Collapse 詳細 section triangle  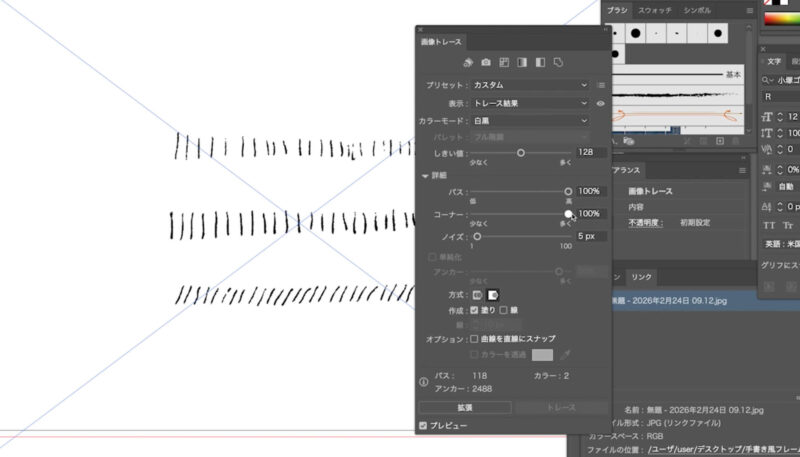(x=424, y=175)
